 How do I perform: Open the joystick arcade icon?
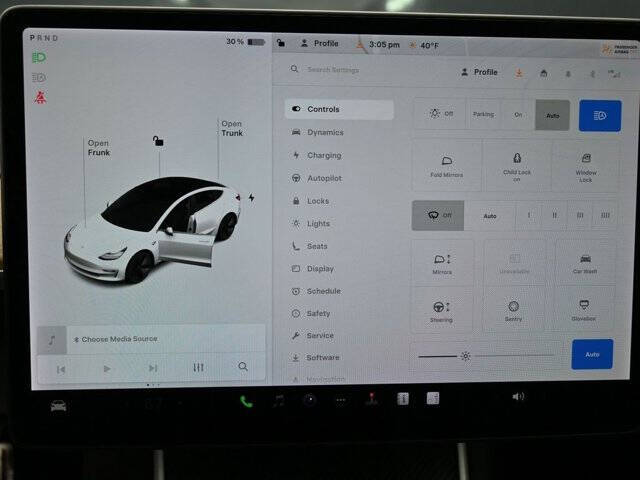(371, 398)
